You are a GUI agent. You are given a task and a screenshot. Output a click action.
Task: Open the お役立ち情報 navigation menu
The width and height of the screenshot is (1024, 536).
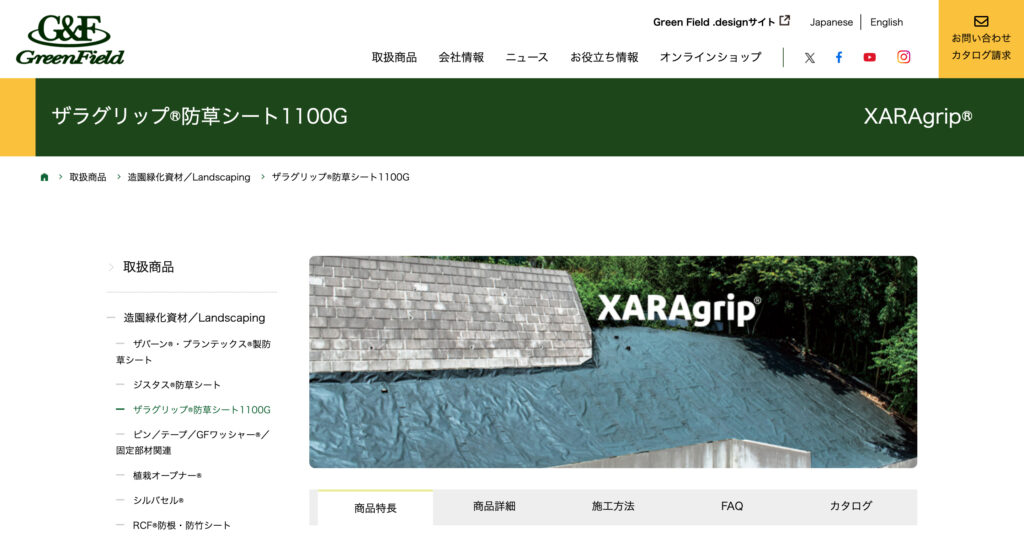click(604, 57)
